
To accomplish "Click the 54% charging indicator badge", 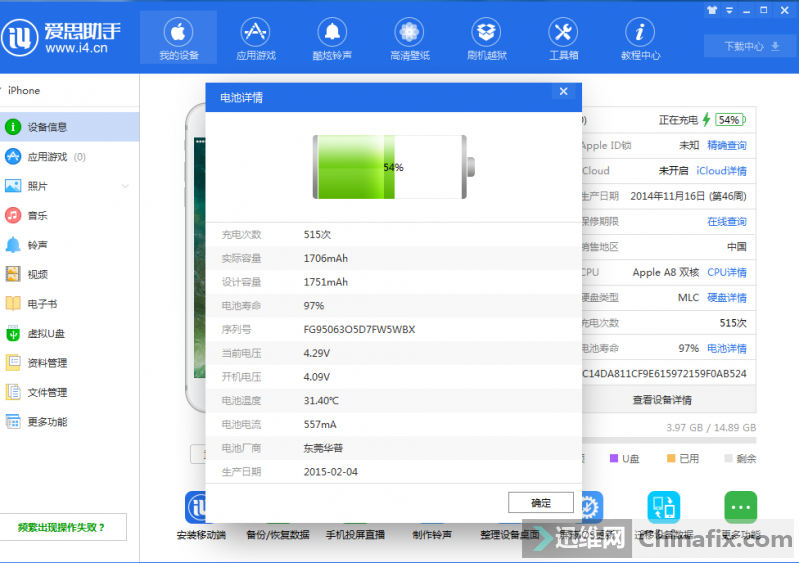I will click(x=731, y=120).
